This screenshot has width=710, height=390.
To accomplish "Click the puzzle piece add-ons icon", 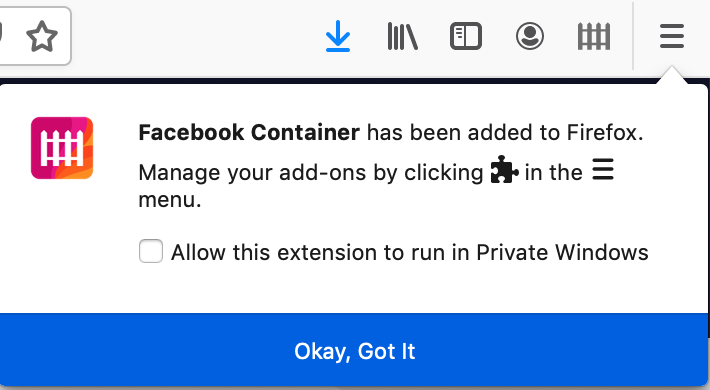I will click(x=504, y=170).
